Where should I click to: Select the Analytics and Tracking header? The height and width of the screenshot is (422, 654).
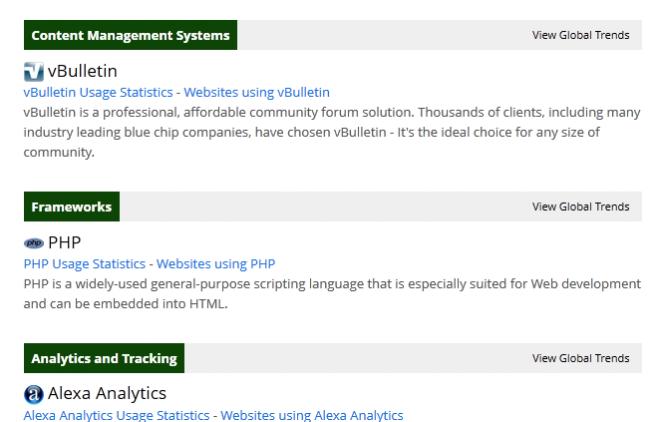pyautogui.click(x=104, y=358)
